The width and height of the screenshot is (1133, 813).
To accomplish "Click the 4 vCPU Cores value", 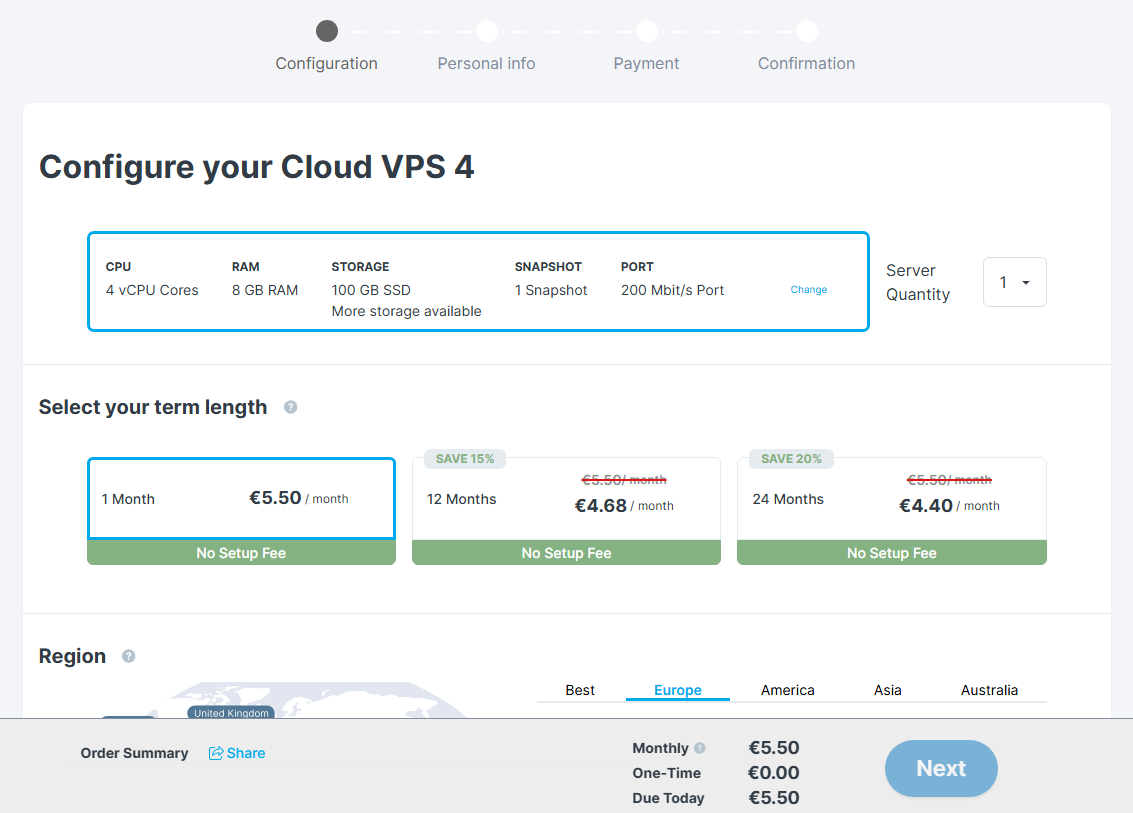I will point(152,290).
